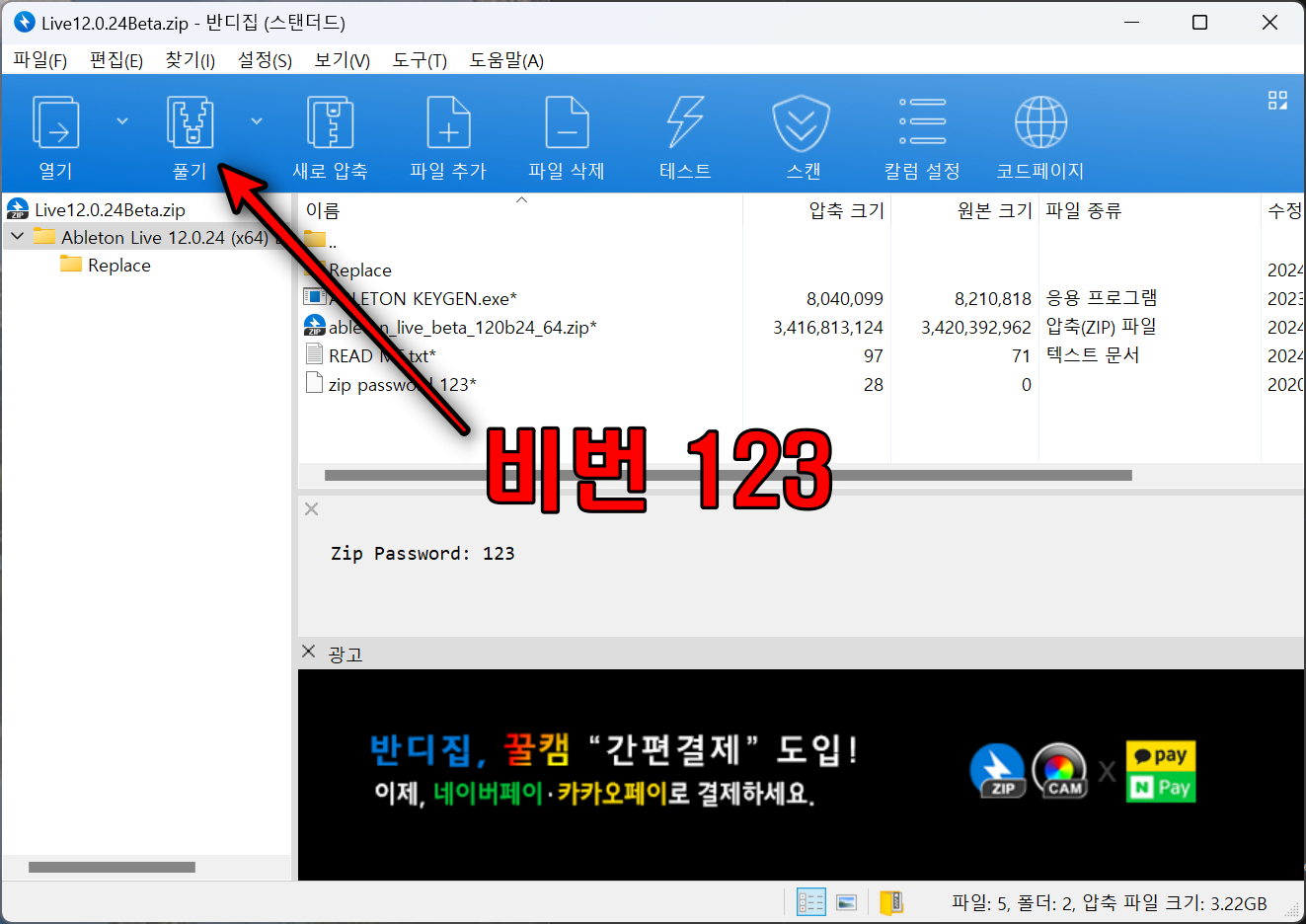
Task: Collapse the Ableton Live 12.0.24 (x64) folder
Action: point(17,237)
